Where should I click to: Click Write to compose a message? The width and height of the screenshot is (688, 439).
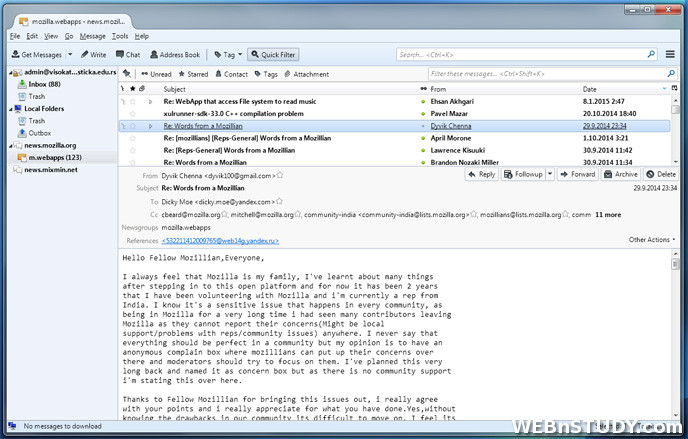[x=93, y=55]
